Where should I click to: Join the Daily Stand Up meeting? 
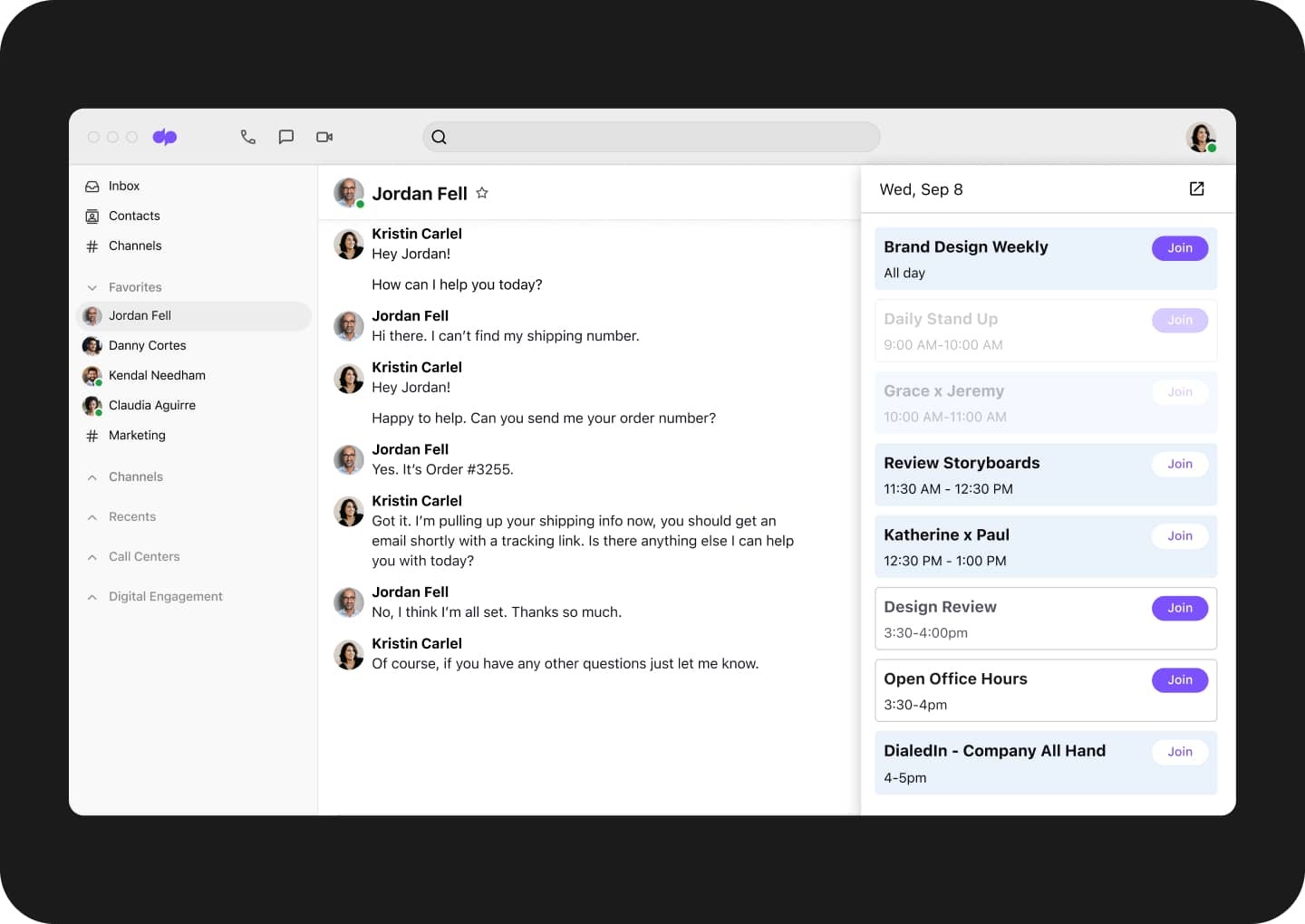coord(1180,320)
